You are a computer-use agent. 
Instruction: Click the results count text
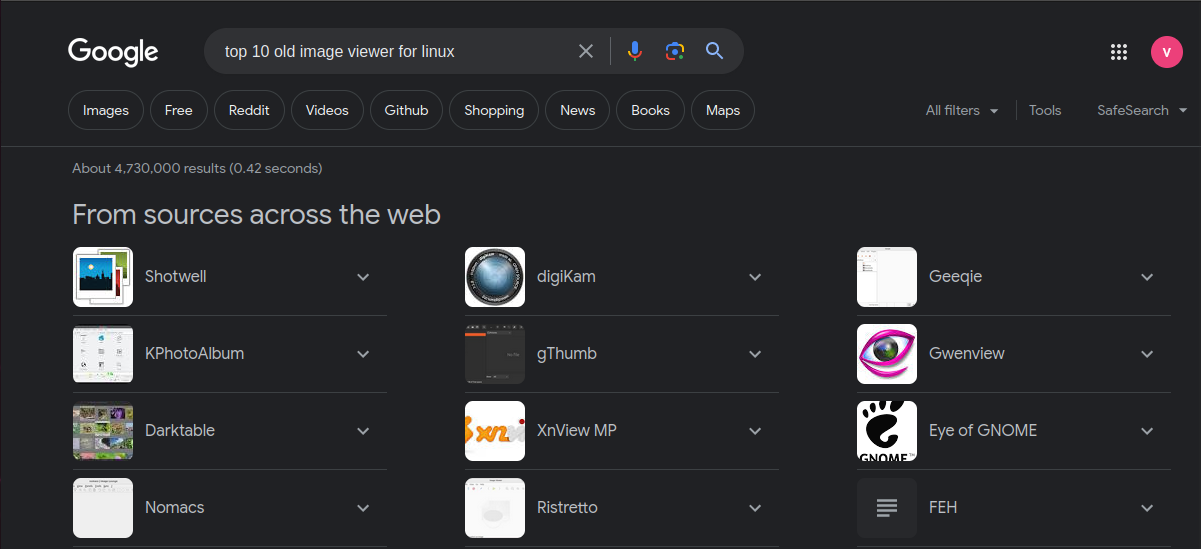197,168
